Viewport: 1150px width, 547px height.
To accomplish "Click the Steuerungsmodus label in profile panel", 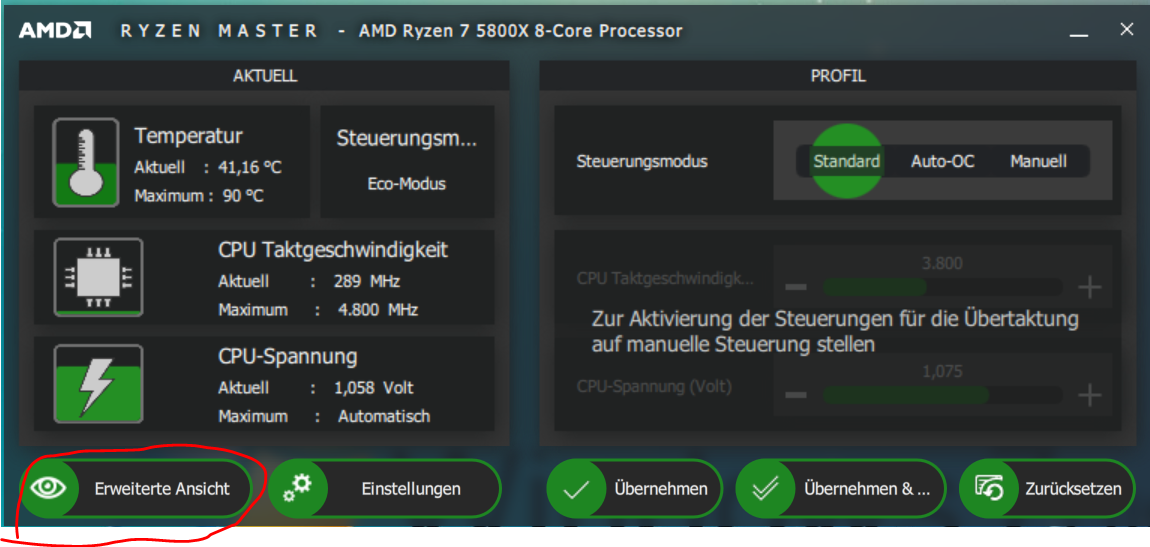I will point(642,161).
